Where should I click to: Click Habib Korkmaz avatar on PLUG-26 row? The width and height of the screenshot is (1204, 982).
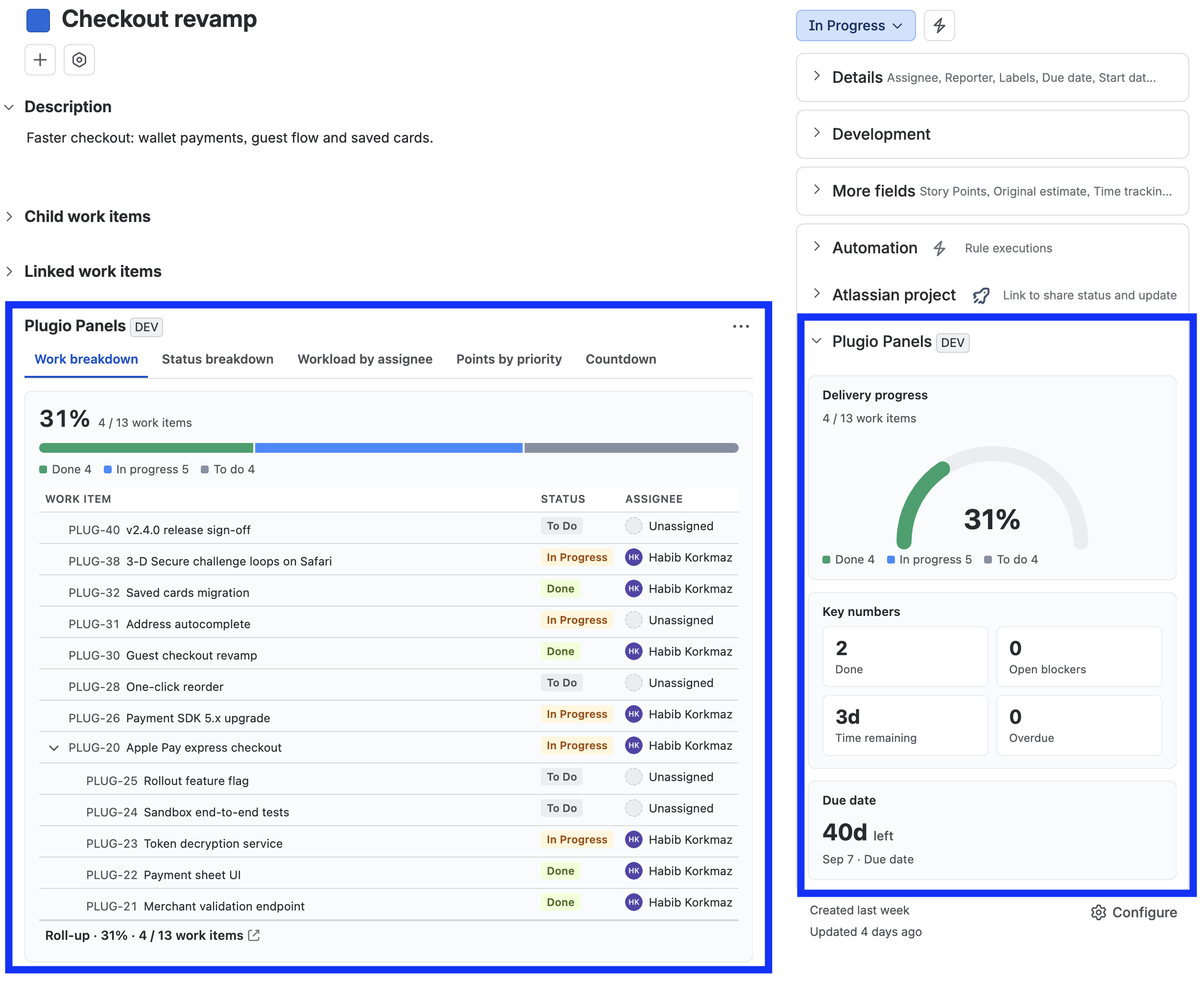click(633, 714)
